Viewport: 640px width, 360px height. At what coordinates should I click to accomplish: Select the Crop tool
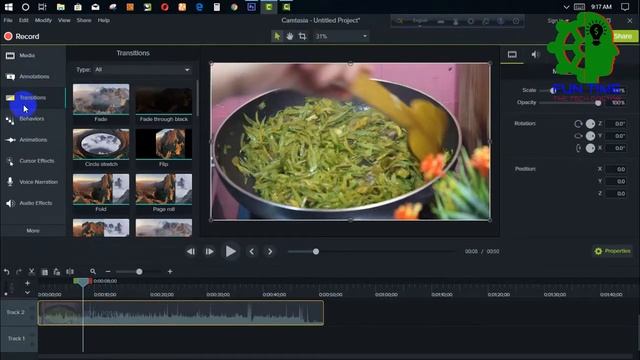[x=302, y=36]
